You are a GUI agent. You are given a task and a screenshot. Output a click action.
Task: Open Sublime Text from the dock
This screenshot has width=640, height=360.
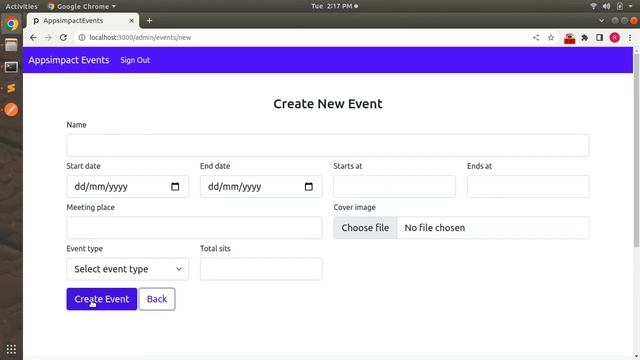point(11,88)
